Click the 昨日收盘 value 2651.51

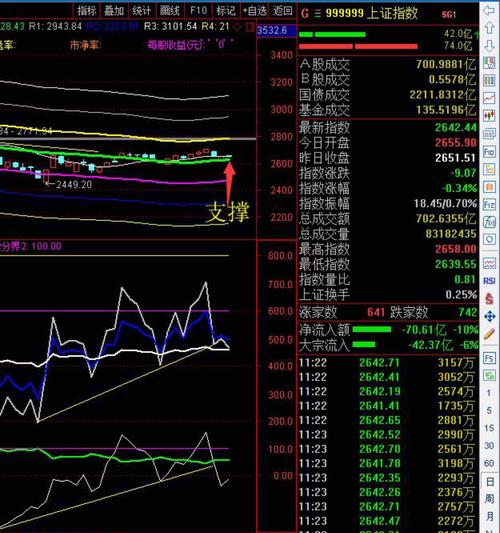tap(456, 158)
